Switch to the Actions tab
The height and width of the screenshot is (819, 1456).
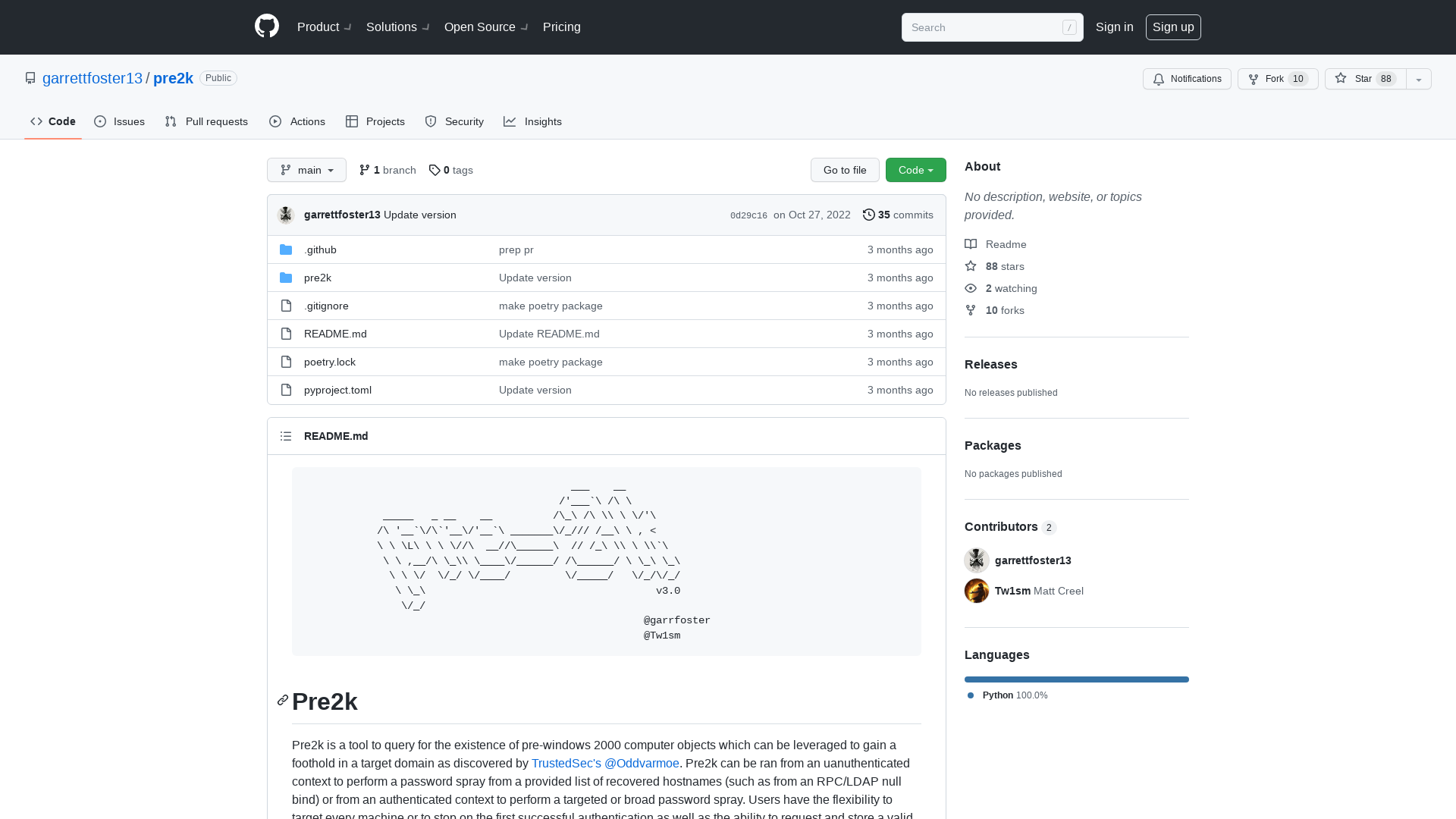click(297, 121)
